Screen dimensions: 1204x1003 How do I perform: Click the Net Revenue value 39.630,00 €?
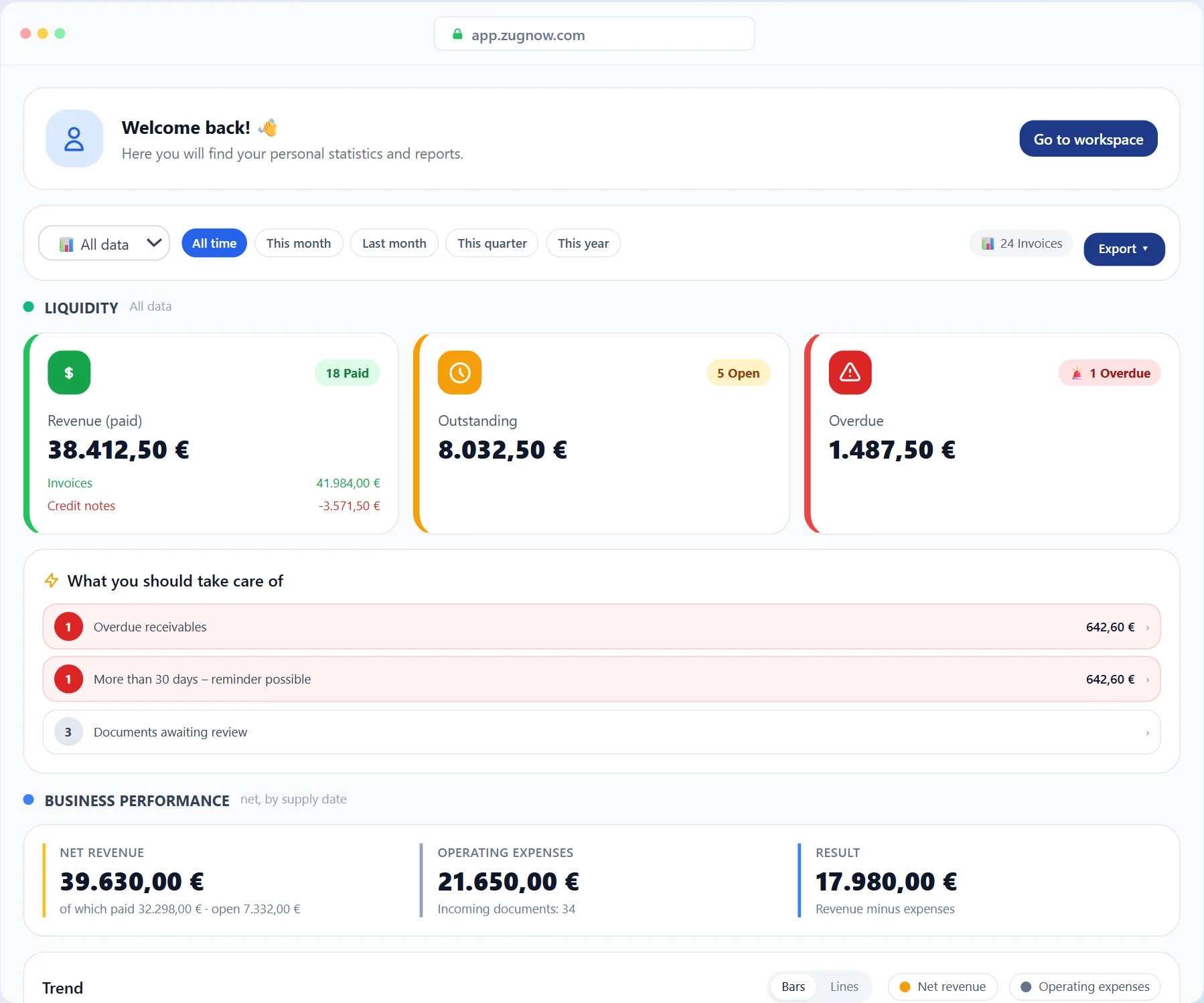(x=132, y=882)
